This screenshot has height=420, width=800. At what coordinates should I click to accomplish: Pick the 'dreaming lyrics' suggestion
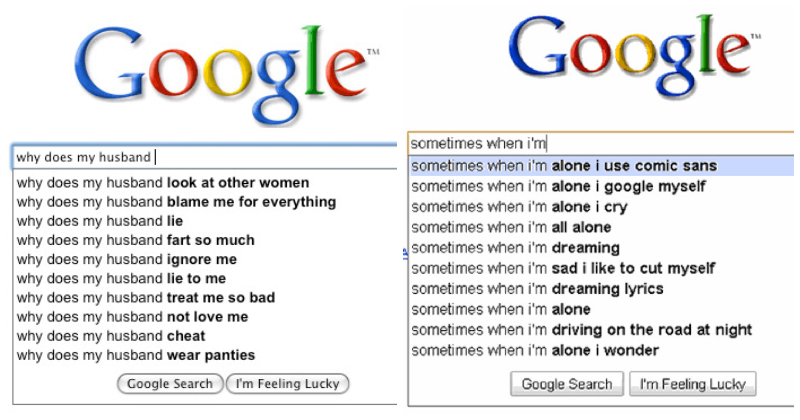pyautogui.click(x=537, y=289)
